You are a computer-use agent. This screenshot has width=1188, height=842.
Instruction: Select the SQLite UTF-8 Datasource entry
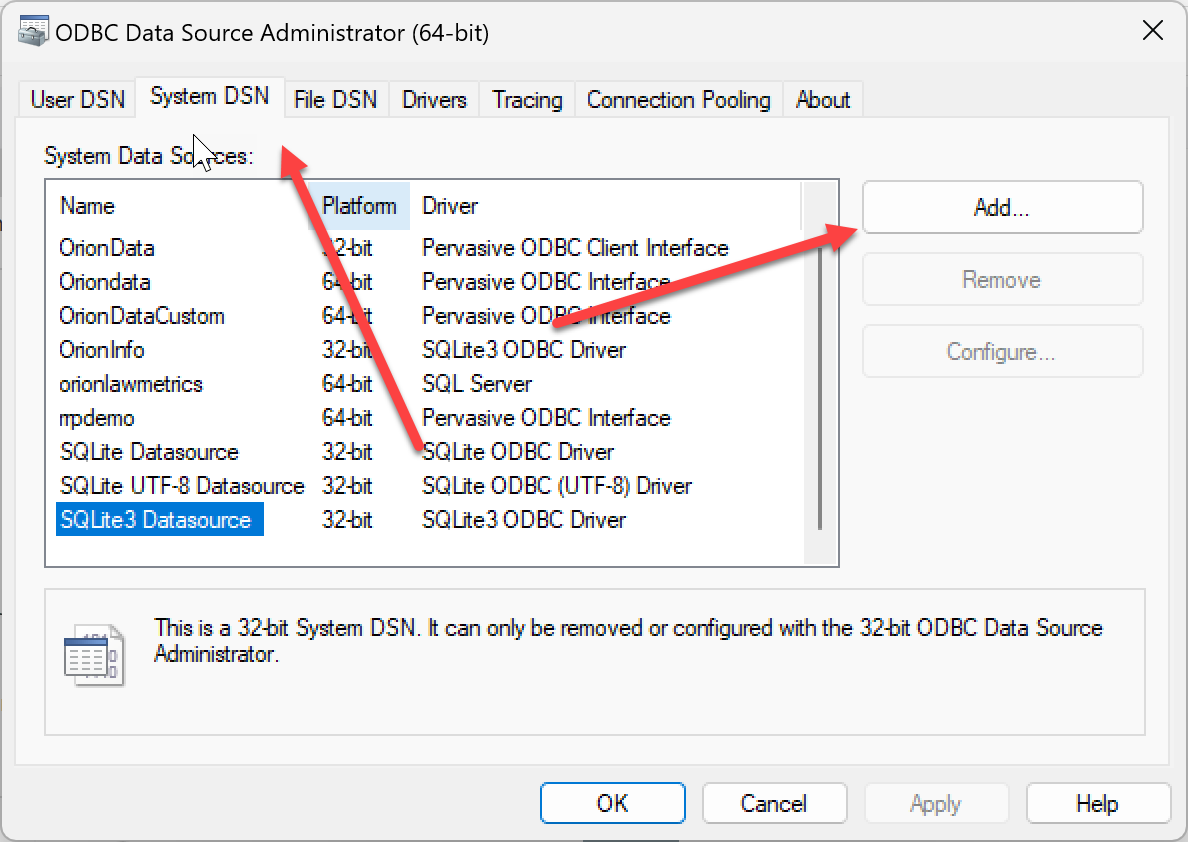181,485
